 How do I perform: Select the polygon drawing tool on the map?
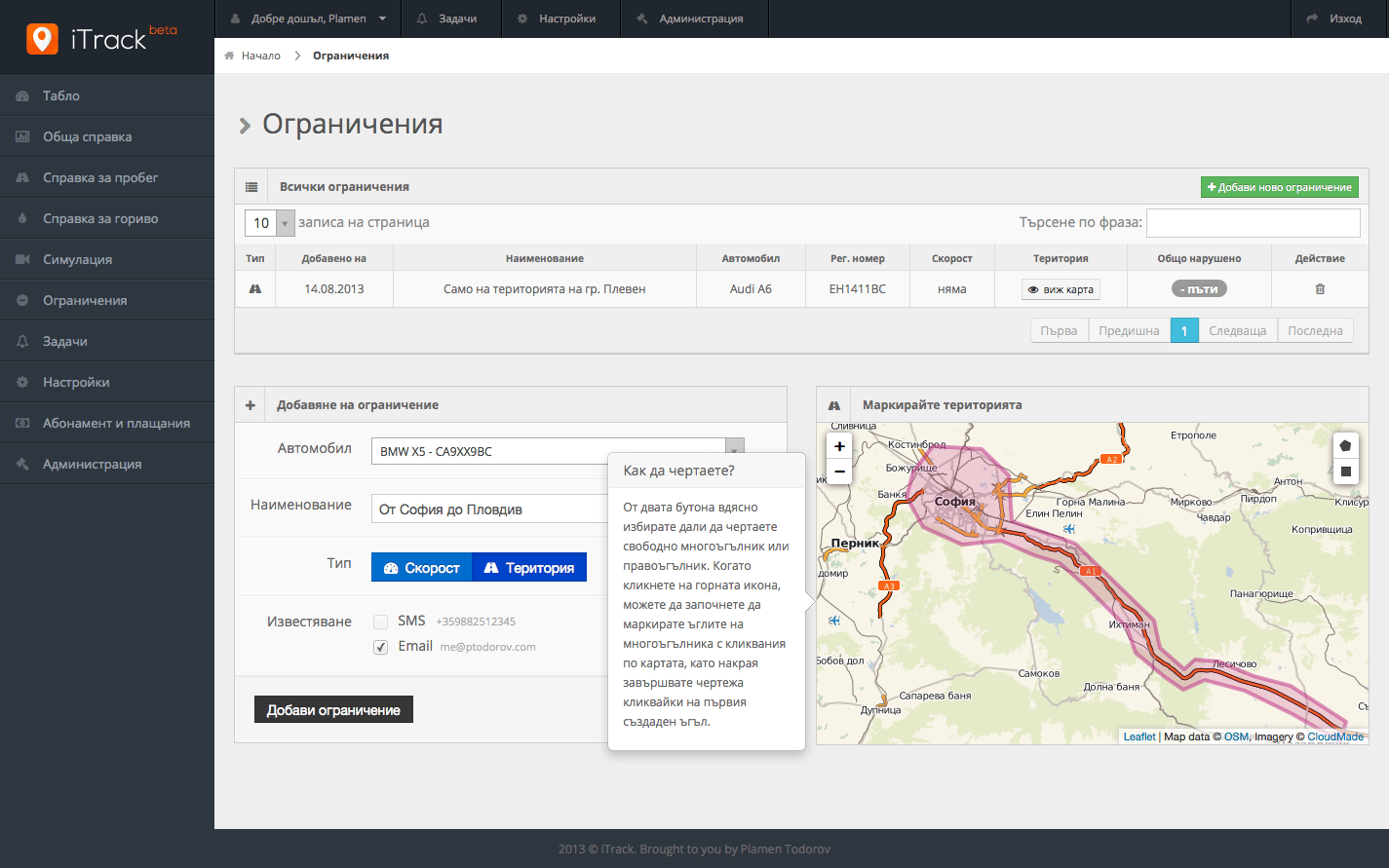coord(1345,445)
